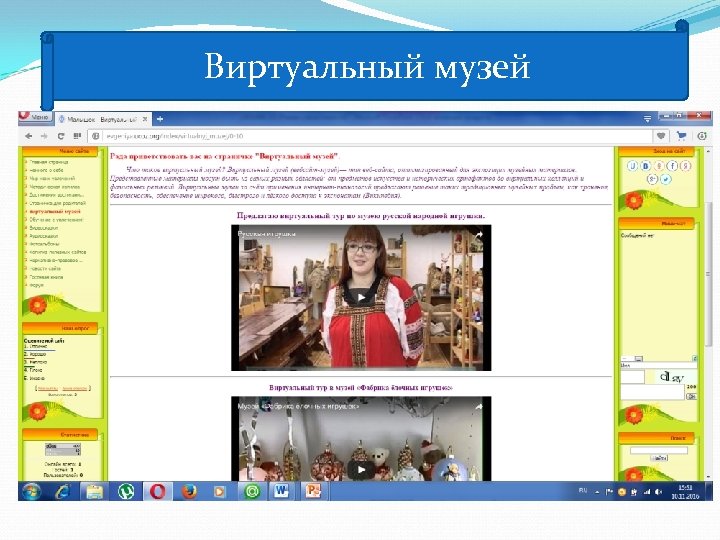
Task: Switch to Word in the taskbar
Action: point(281,492)
